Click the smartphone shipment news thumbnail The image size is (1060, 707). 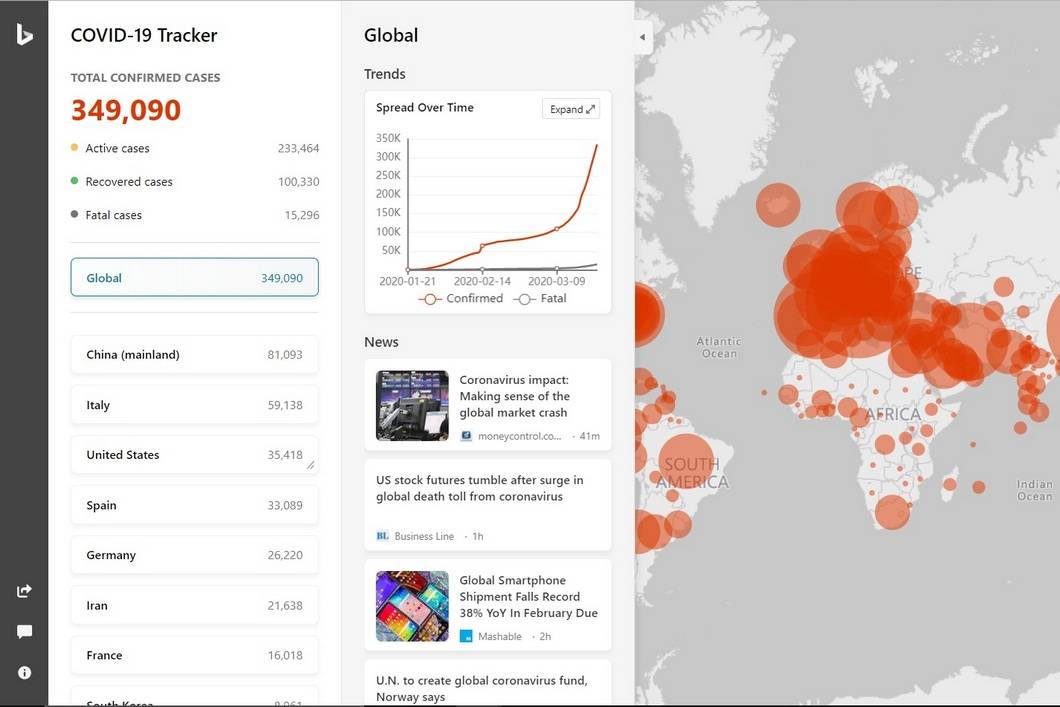tap(412, 606)
